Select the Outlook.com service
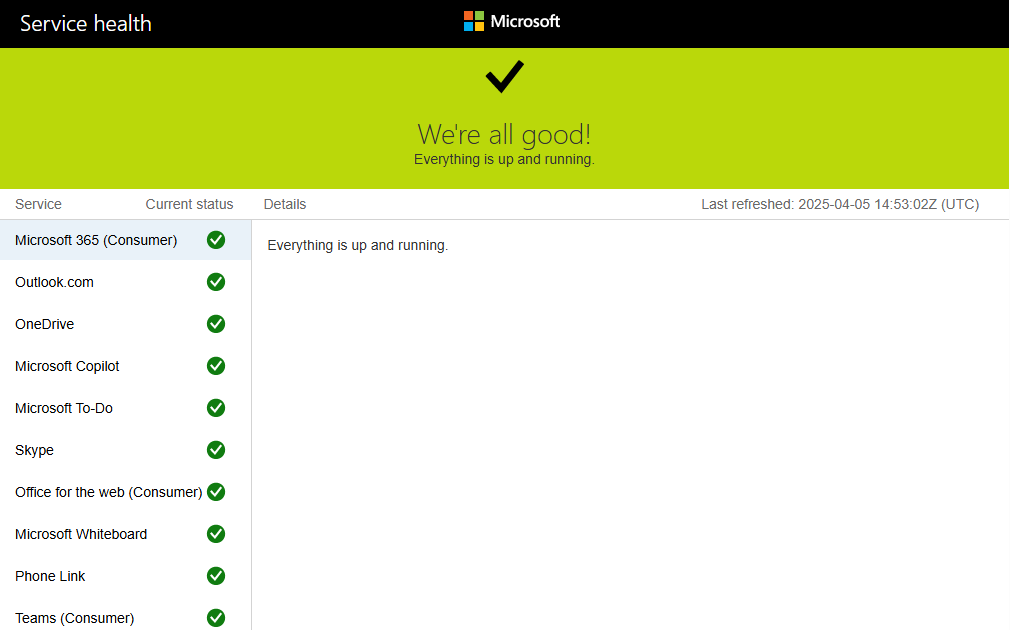1010x630 pixels. [126, 282]
